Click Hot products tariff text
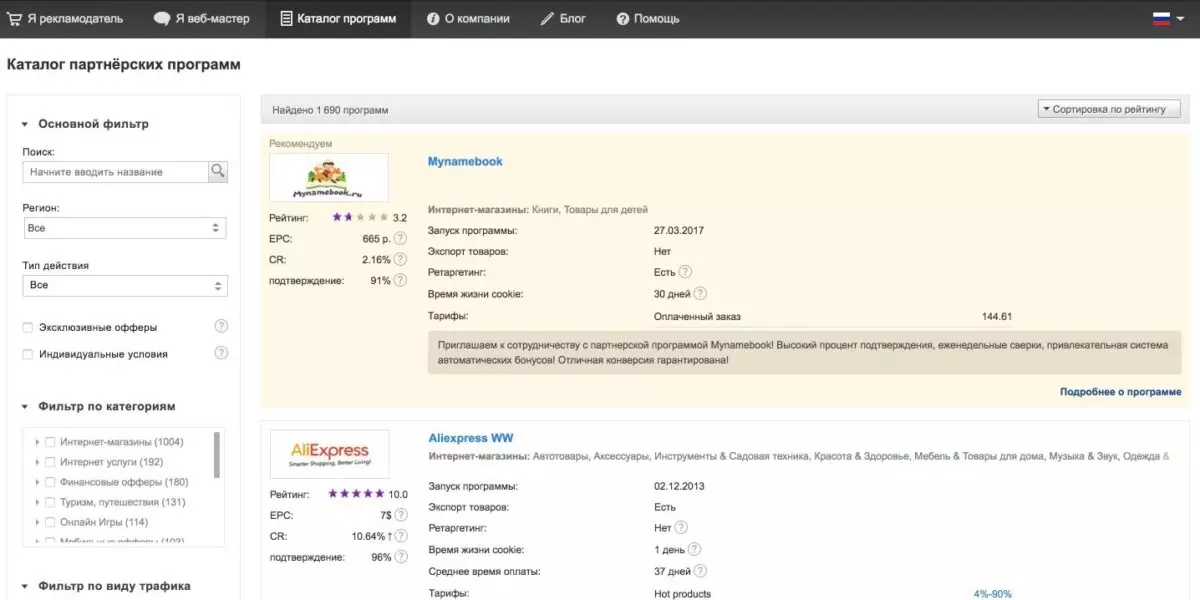Viewport: 1200px width, 600px height. [x=682, y=594]
